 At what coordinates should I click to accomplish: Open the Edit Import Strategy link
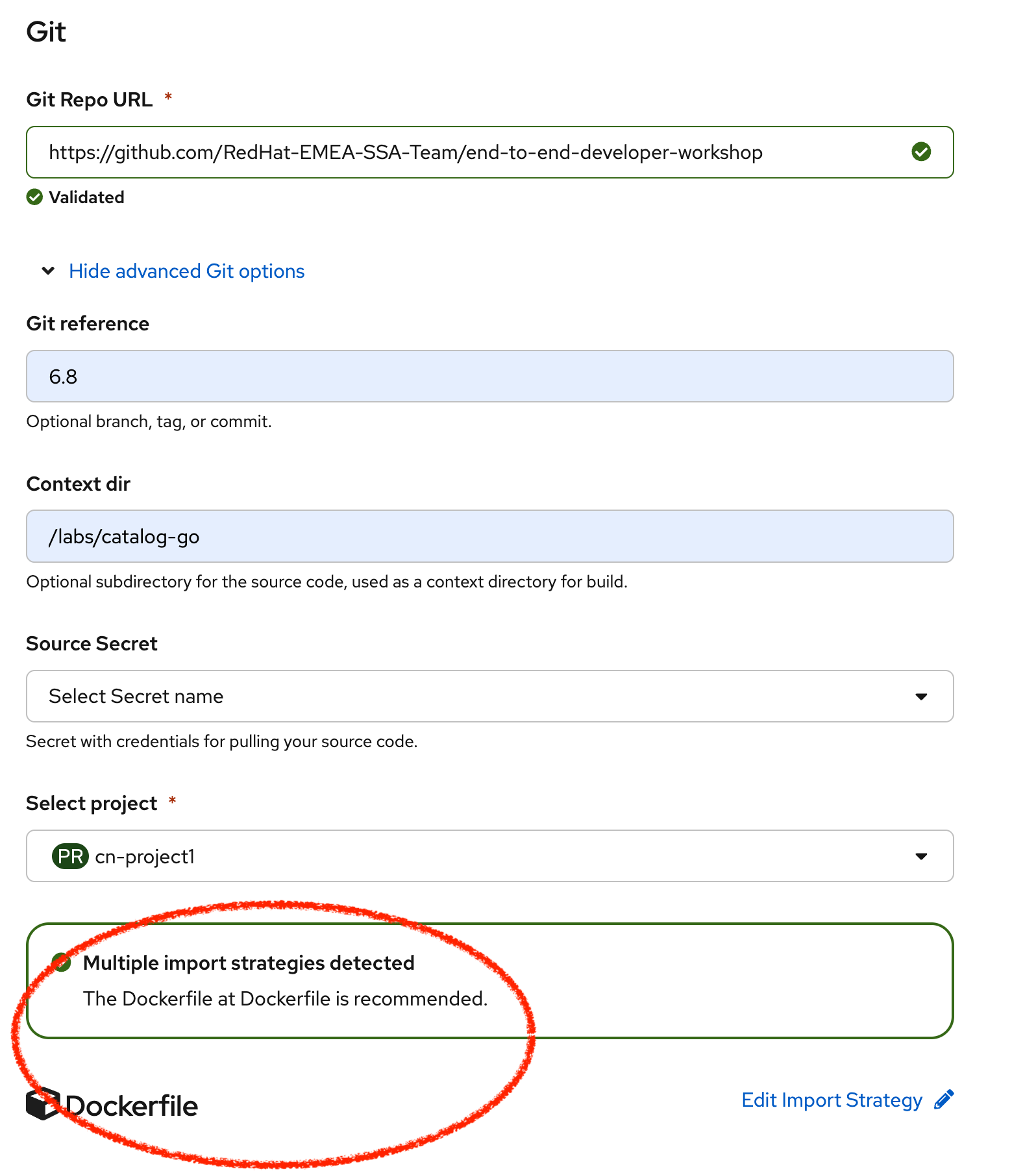pos(832,1100)
